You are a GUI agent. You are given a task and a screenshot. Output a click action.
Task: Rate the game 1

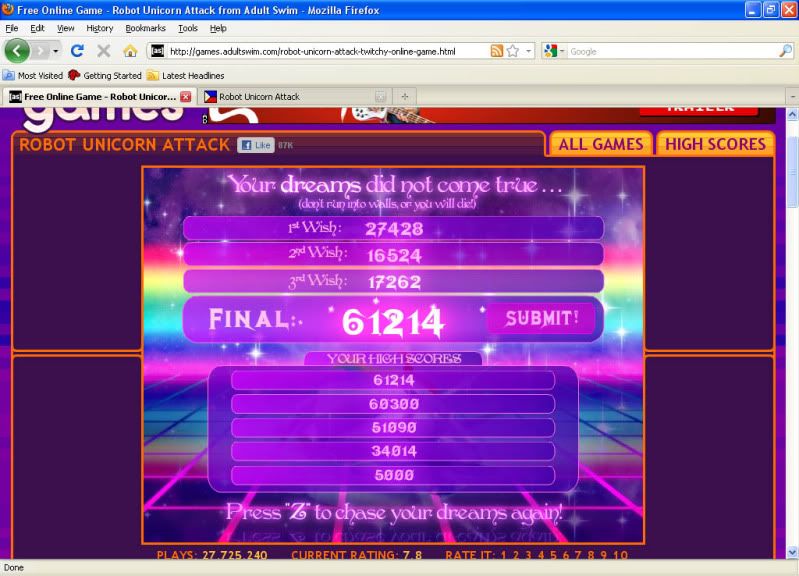503,555
